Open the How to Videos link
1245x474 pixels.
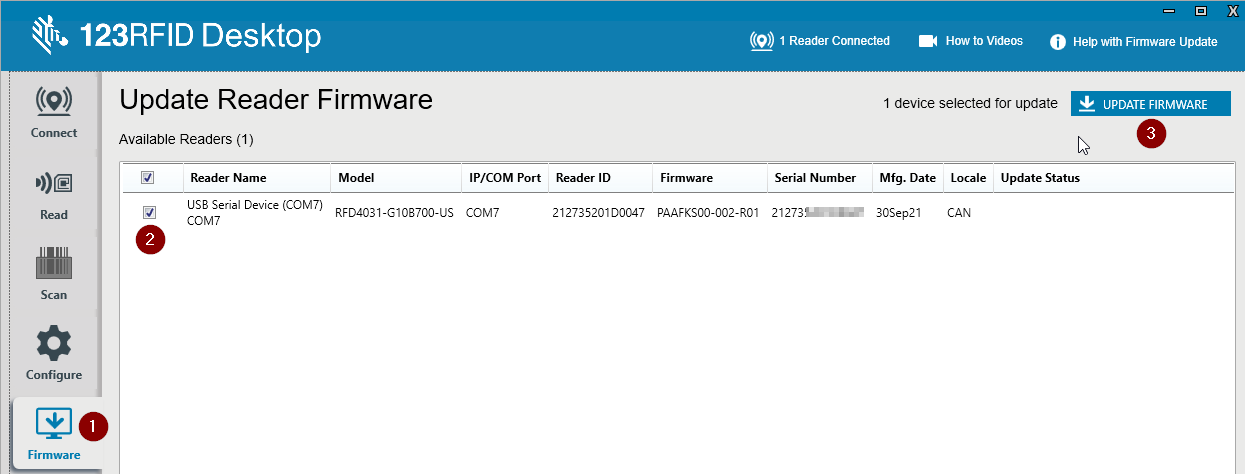click(x=984, y=41)
